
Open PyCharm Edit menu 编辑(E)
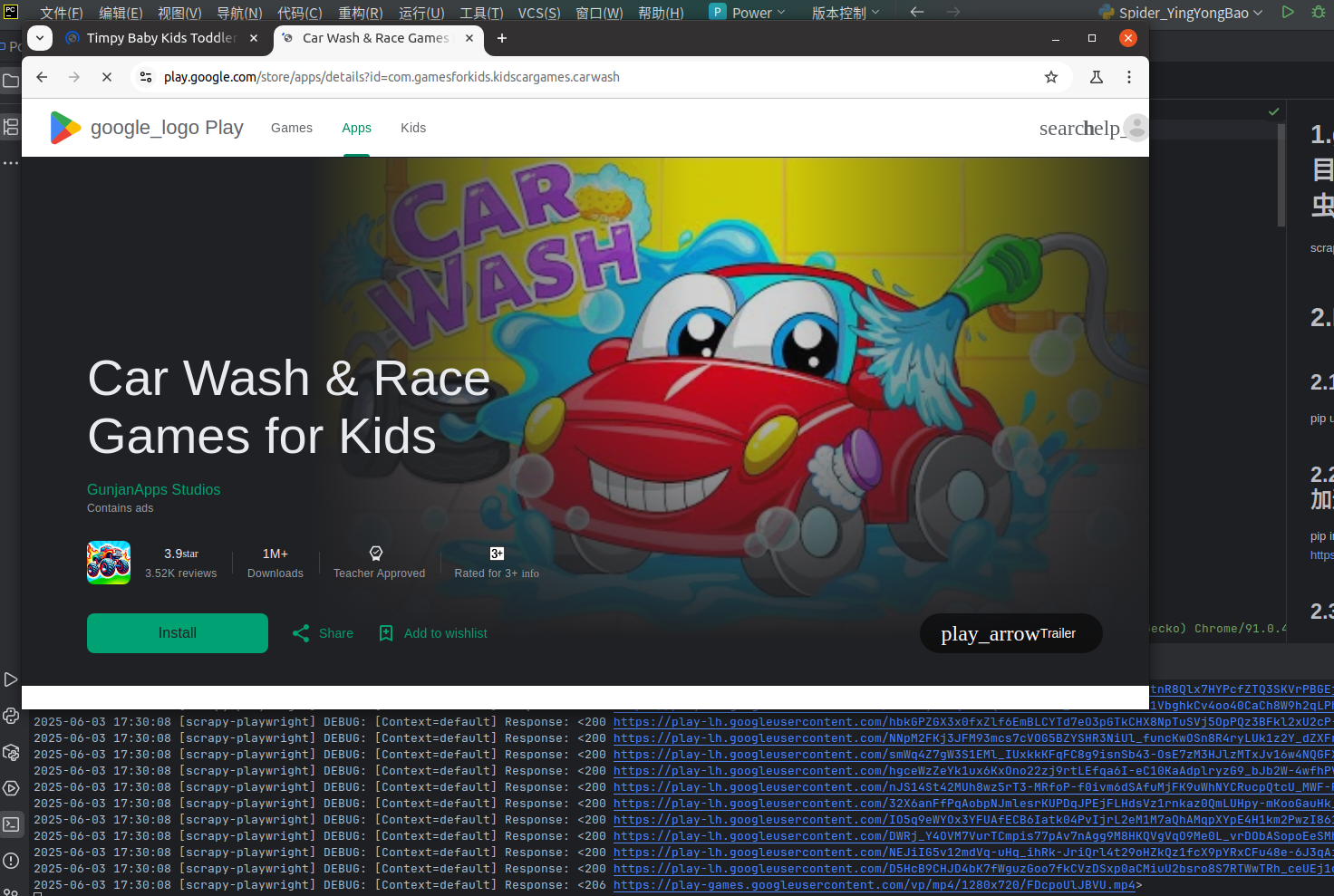point(121,13)
